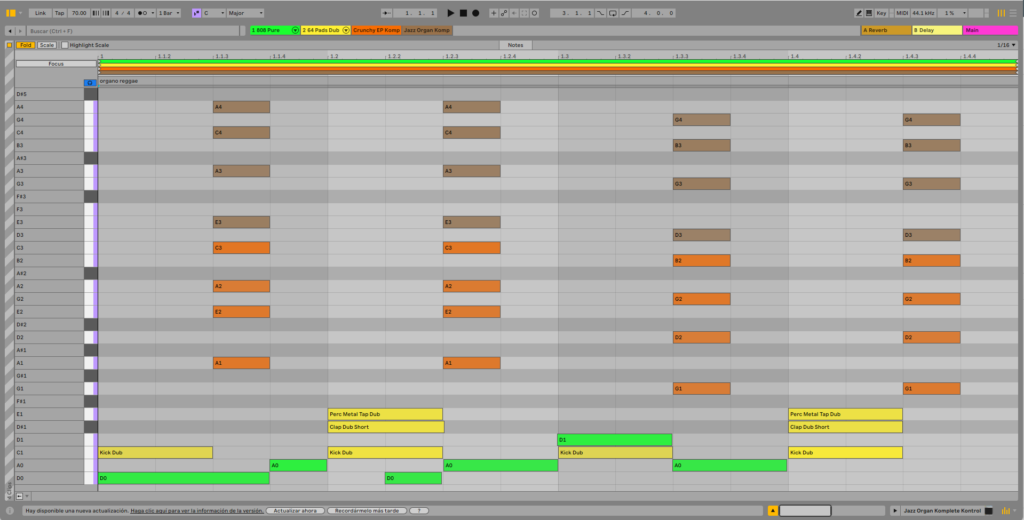Click the Buscar search field
The width and height of the screenshot is (1024, 520).
[x=133, y=31]
